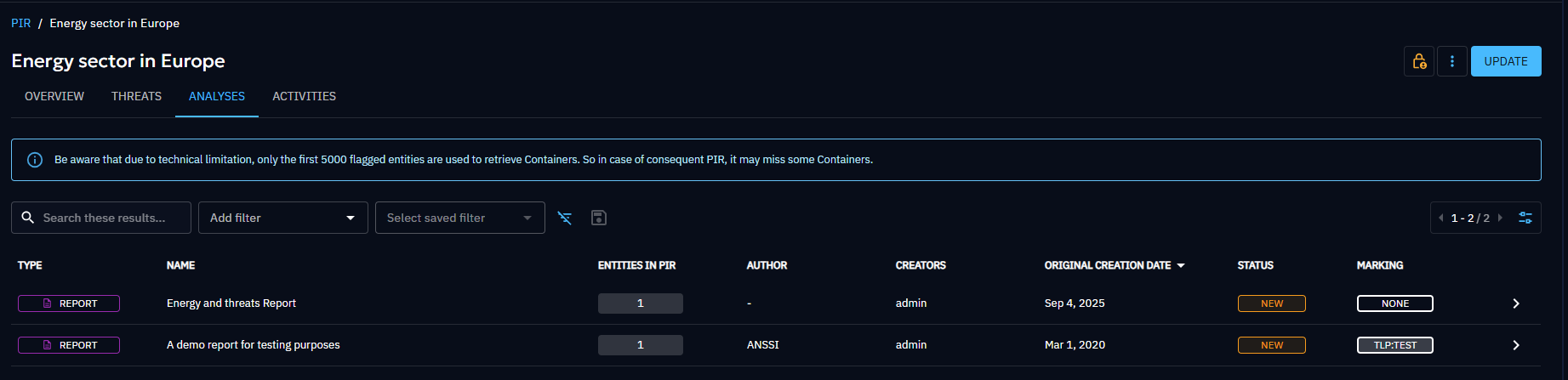Switch to the Activities tab
Image resolution: width=1568 pixels, height=380 pixels.
click(x=304, y=96)
